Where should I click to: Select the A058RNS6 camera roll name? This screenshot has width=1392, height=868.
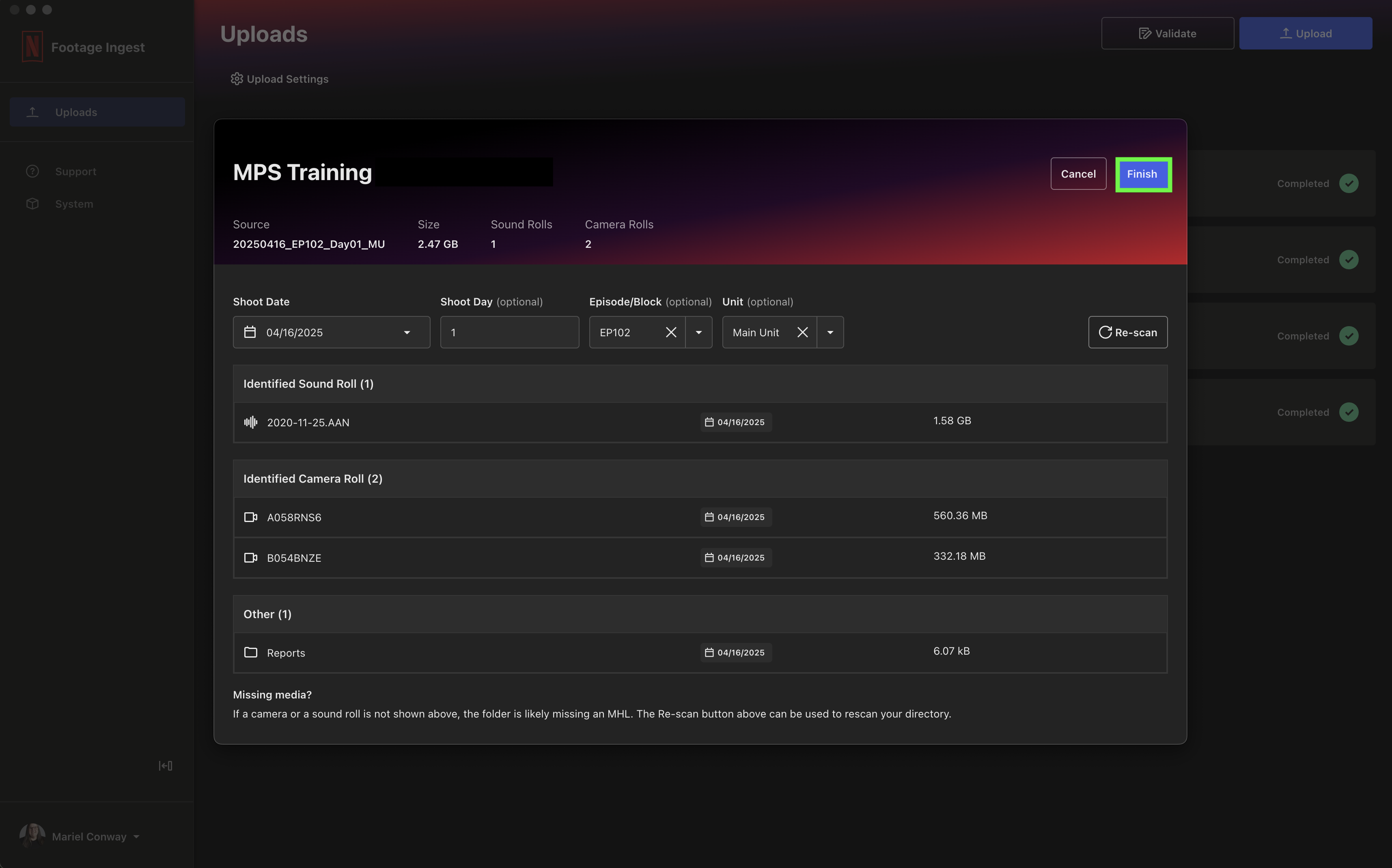[294, 517]
